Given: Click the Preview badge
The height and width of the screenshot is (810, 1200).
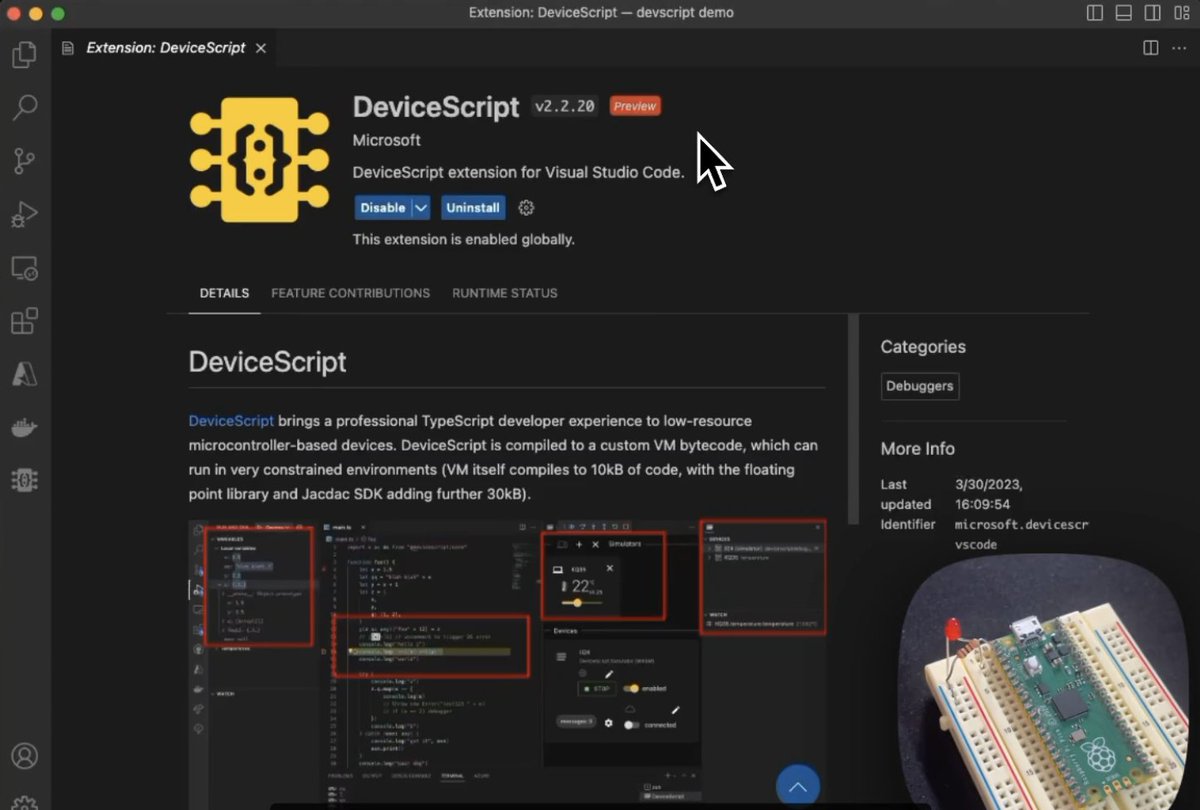Looking at the screenshot, I should pyautogui.click(x=635, y=106).
